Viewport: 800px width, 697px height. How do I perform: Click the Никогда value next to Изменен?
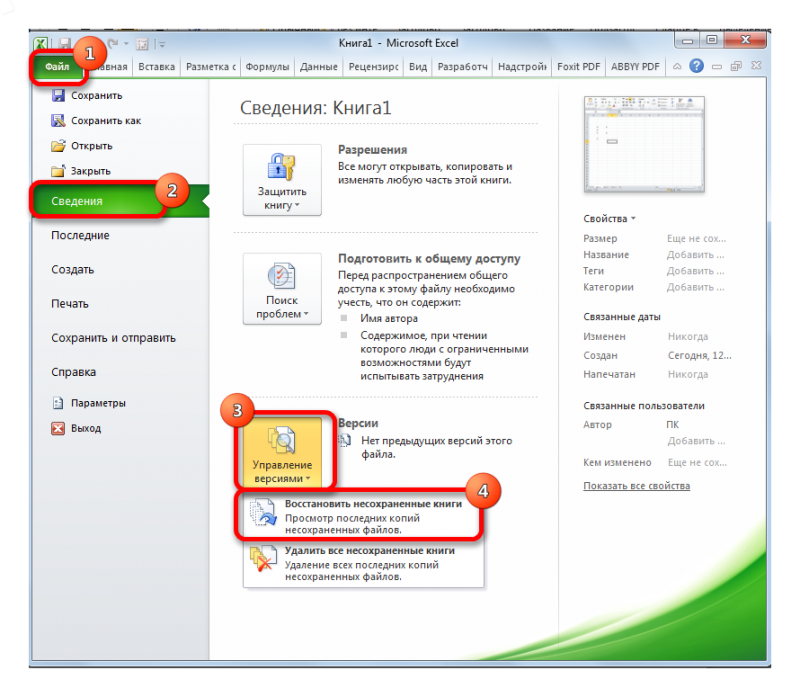click(688, 337)
